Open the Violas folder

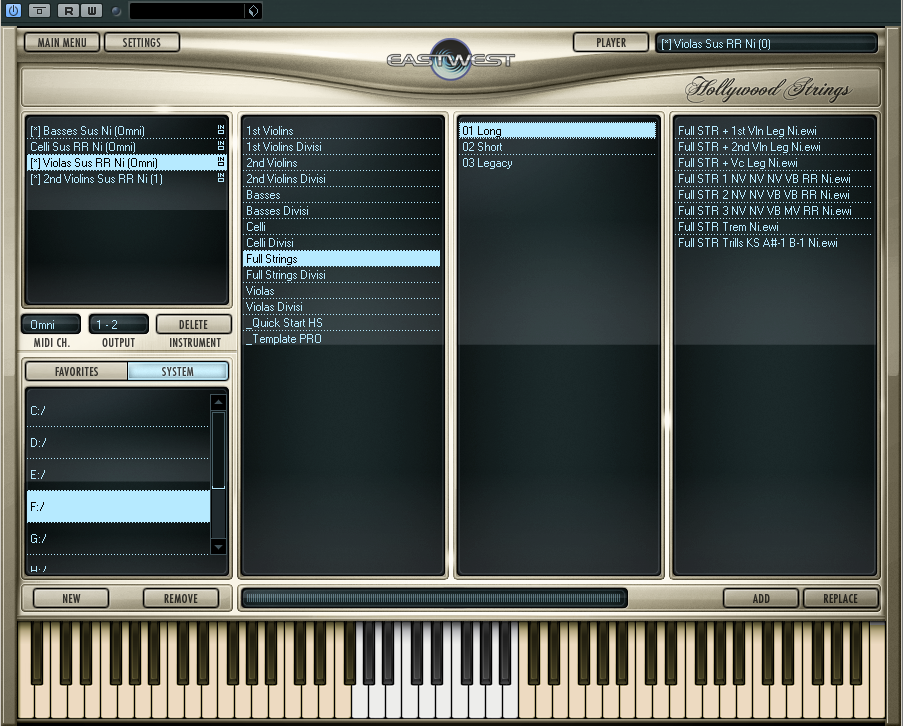[342, 291]
